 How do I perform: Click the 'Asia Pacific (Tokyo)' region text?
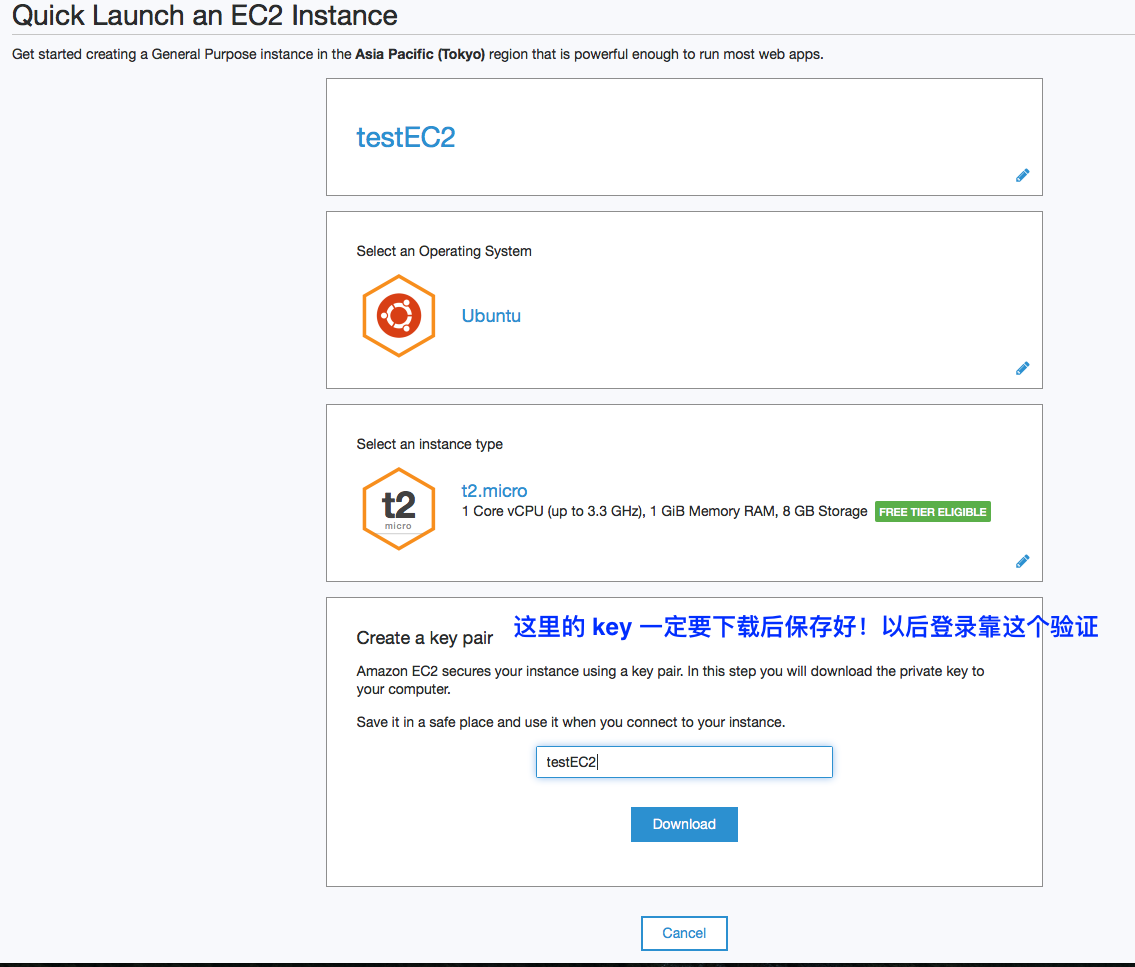coord(420,54)
